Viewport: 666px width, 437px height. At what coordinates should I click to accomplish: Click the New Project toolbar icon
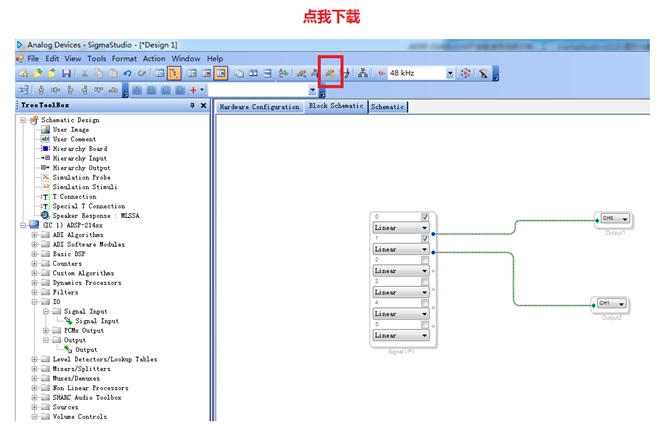pyautogui.click(x=24, y=73)
